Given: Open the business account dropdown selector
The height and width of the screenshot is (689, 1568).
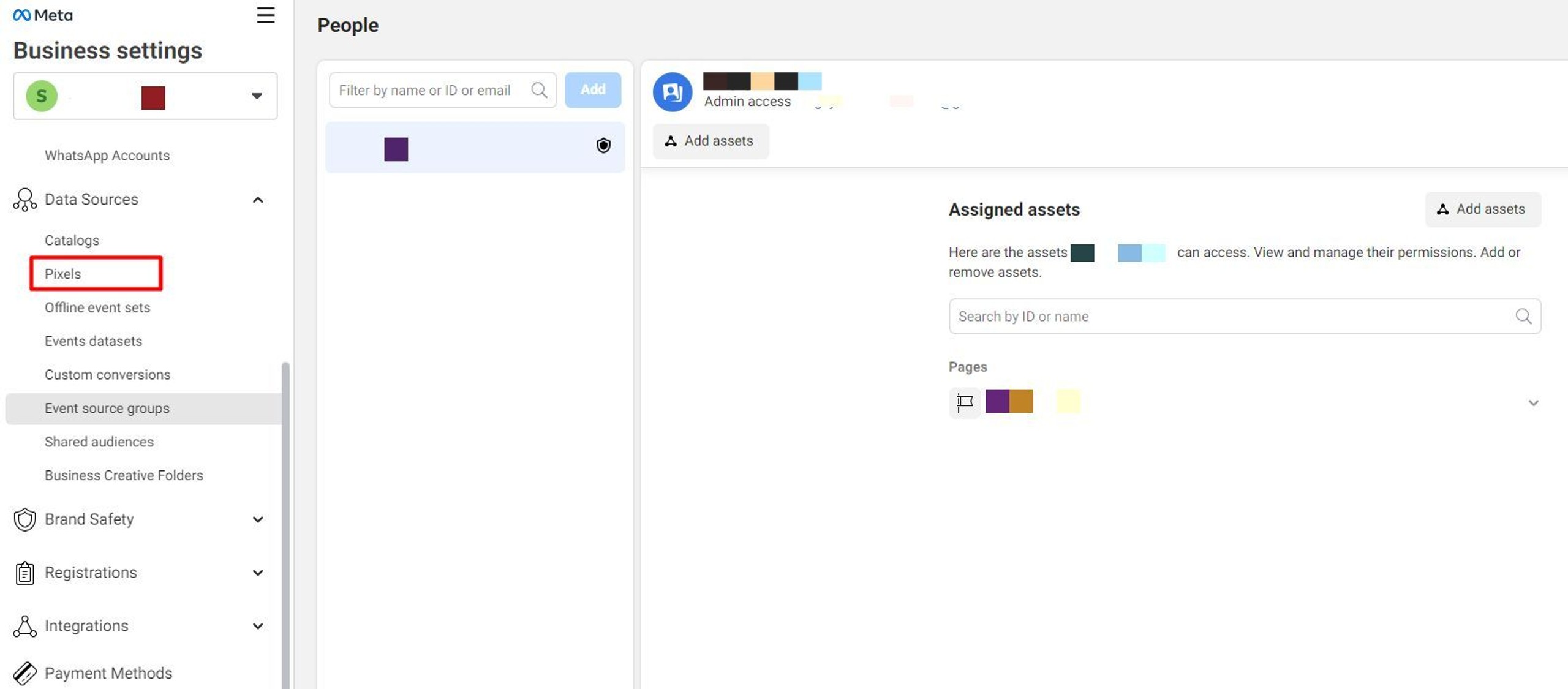Looking at the screenshot, I should (x=256, y=96).
